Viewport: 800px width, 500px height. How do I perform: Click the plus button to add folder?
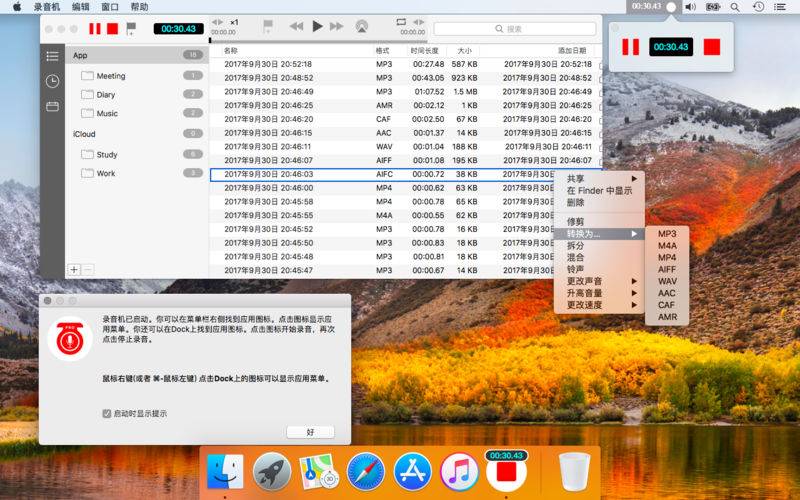(74, 270)
